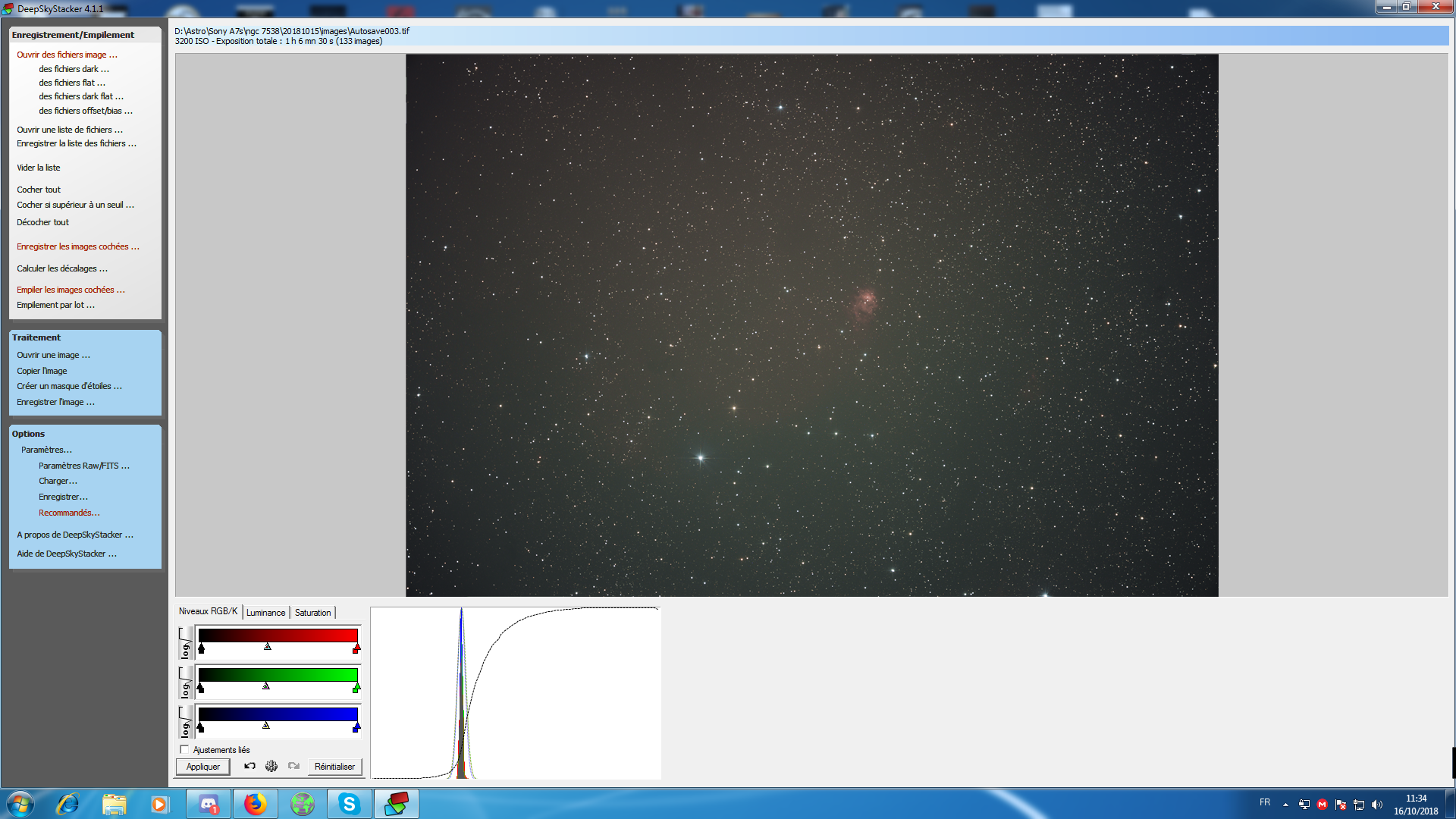1456x819 pixels.
Task: Click the log curve button for the green channel
Action: 185,682
